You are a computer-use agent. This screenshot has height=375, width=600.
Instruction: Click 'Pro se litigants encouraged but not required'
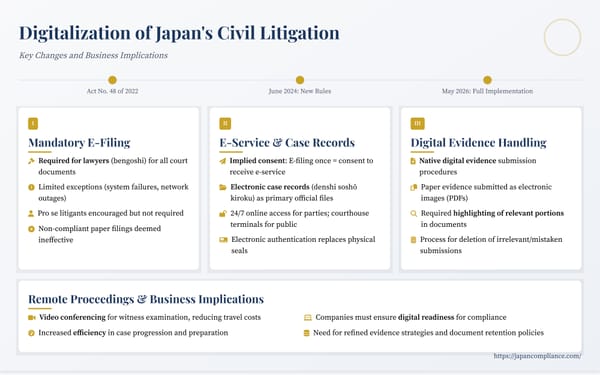pos(111,213)
